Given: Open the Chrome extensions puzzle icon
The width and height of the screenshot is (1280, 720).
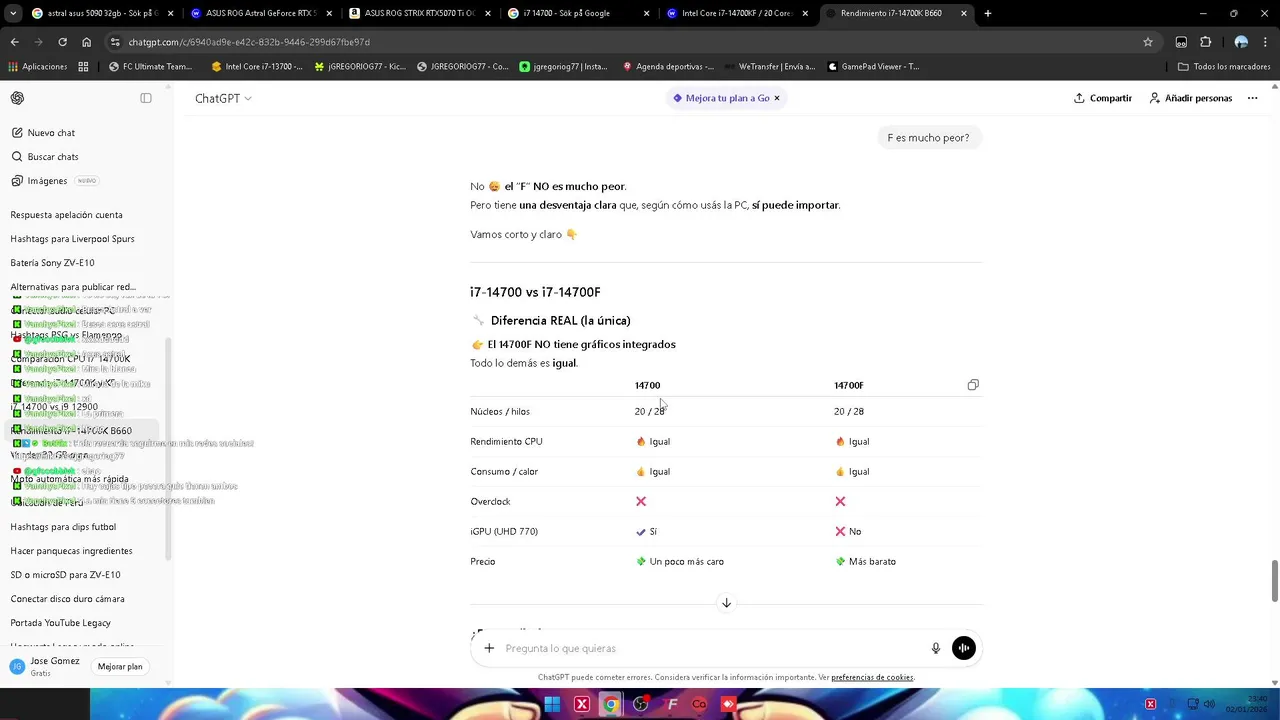Looking at the screenshot, I should click(x=1205, y=42).
